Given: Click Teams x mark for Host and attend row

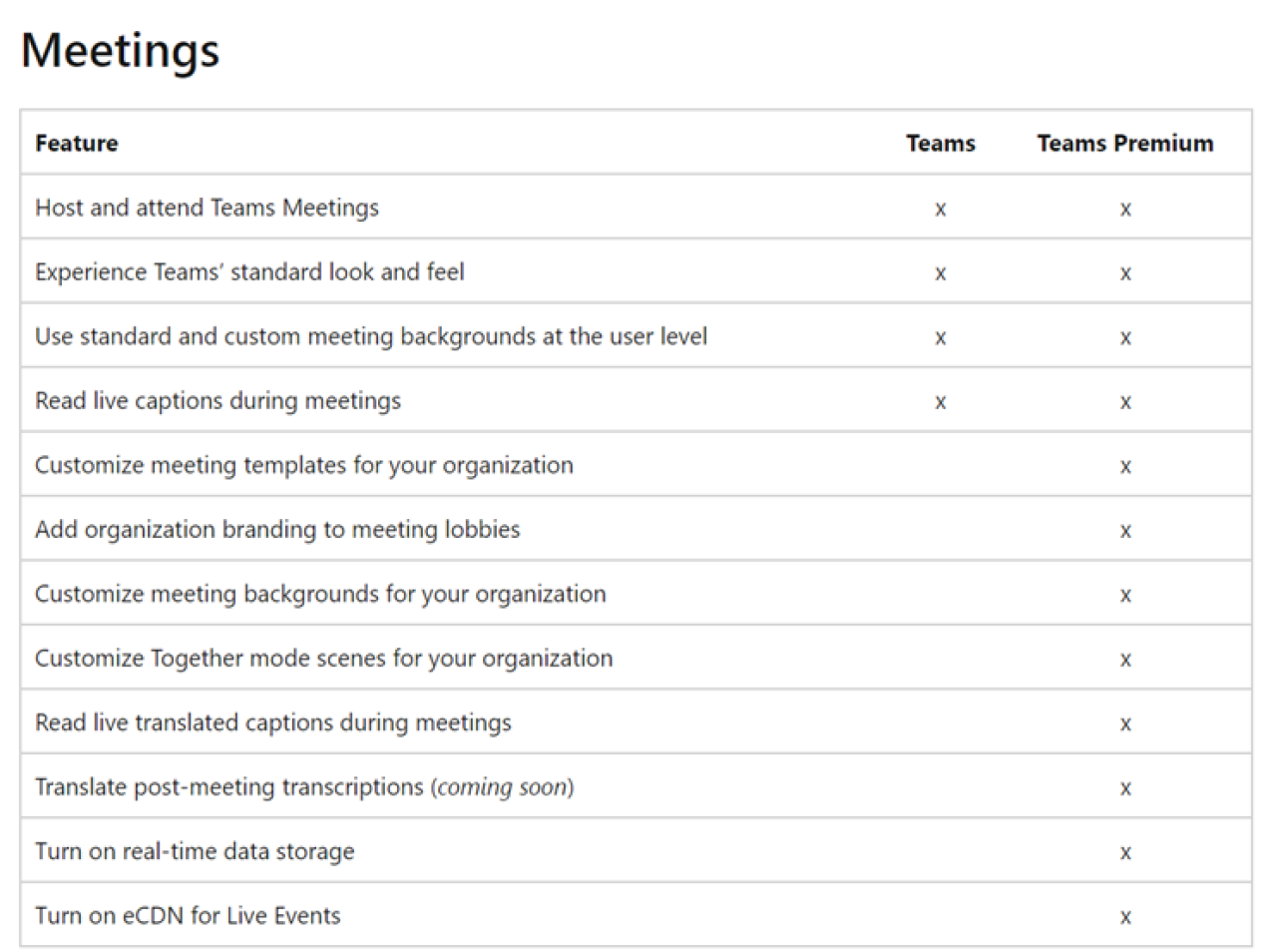Looking at the screenshot, I should [940, 210].
